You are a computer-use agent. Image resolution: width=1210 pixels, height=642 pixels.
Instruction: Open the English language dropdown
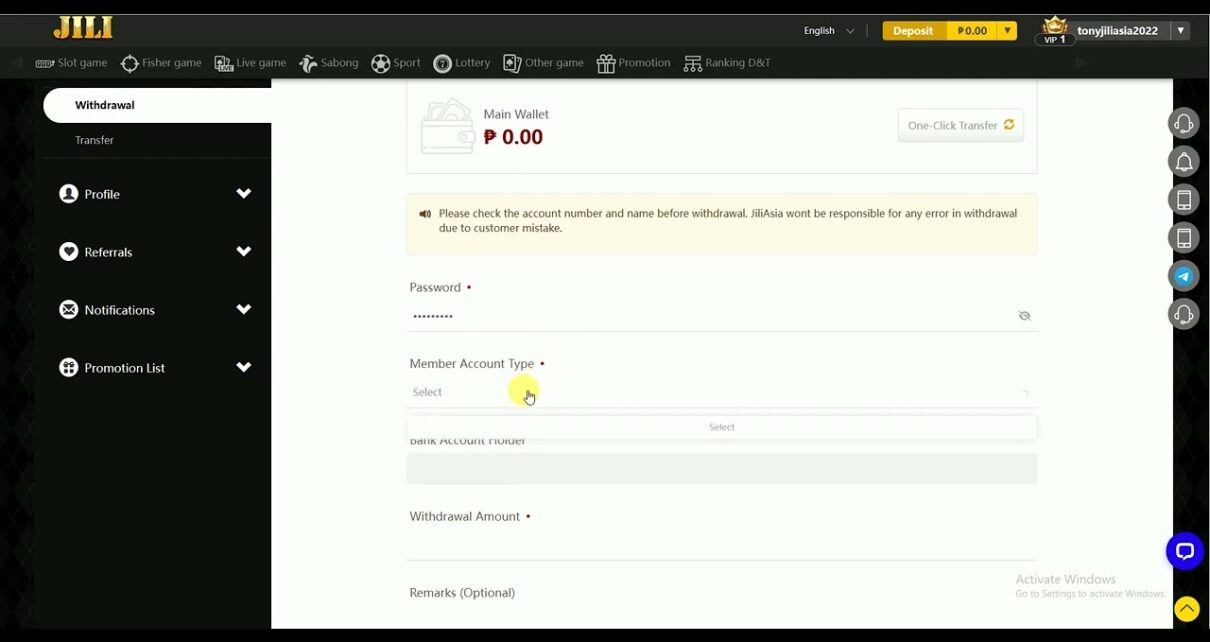(829, 31)
